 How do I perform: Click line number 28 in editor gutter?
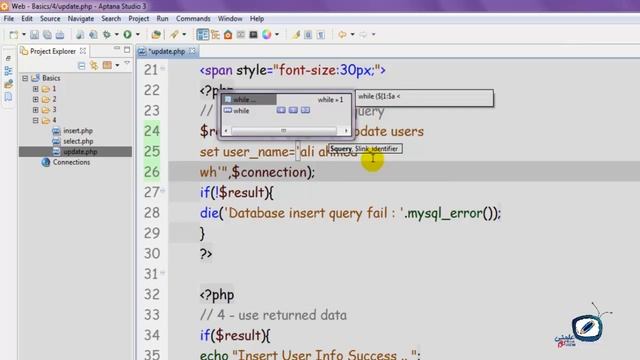click(x=152, y=213)
